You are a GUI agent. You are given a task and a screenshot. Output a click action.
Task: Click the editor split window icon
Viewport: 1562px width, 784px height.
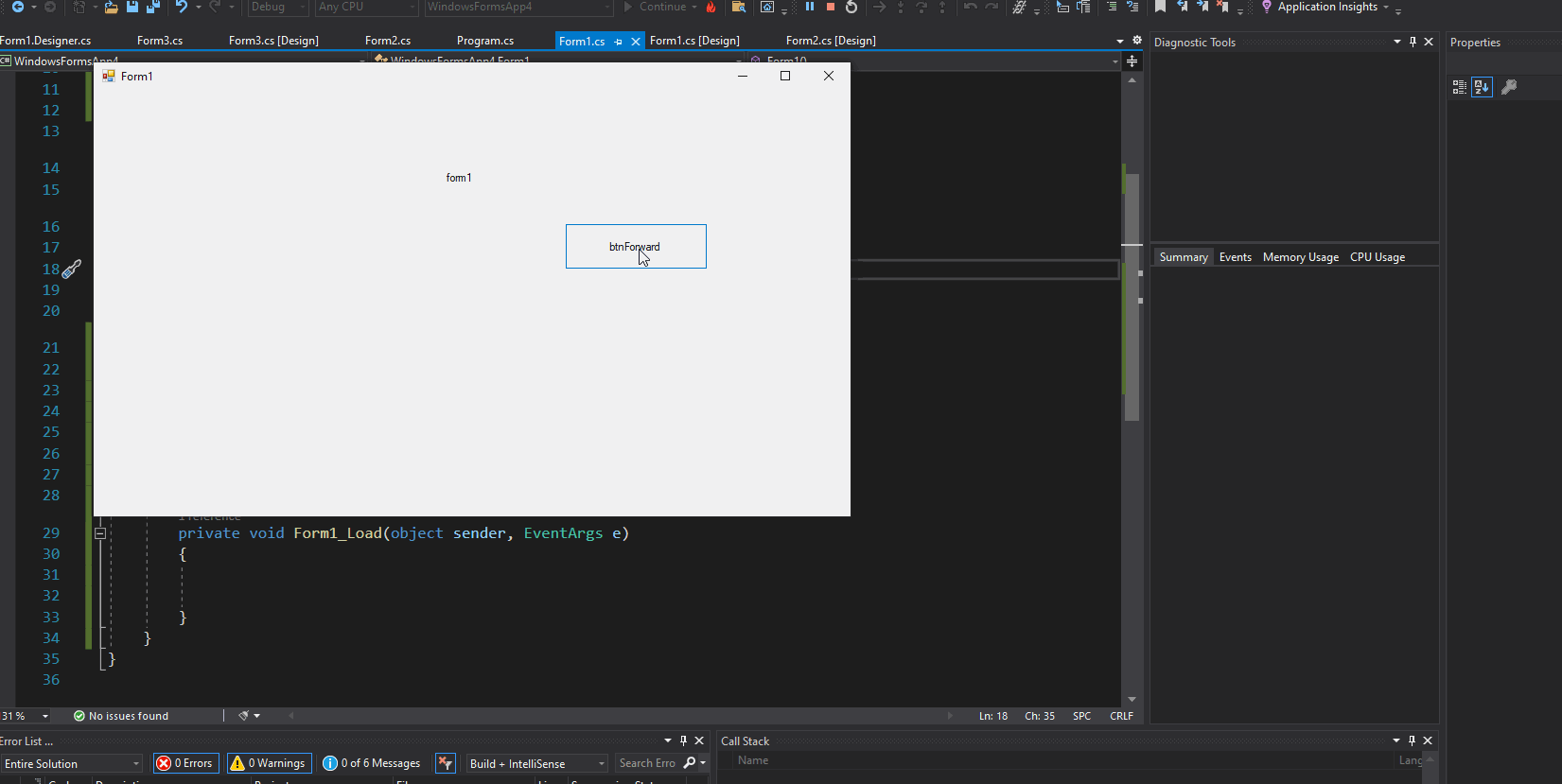point(1132,61)
